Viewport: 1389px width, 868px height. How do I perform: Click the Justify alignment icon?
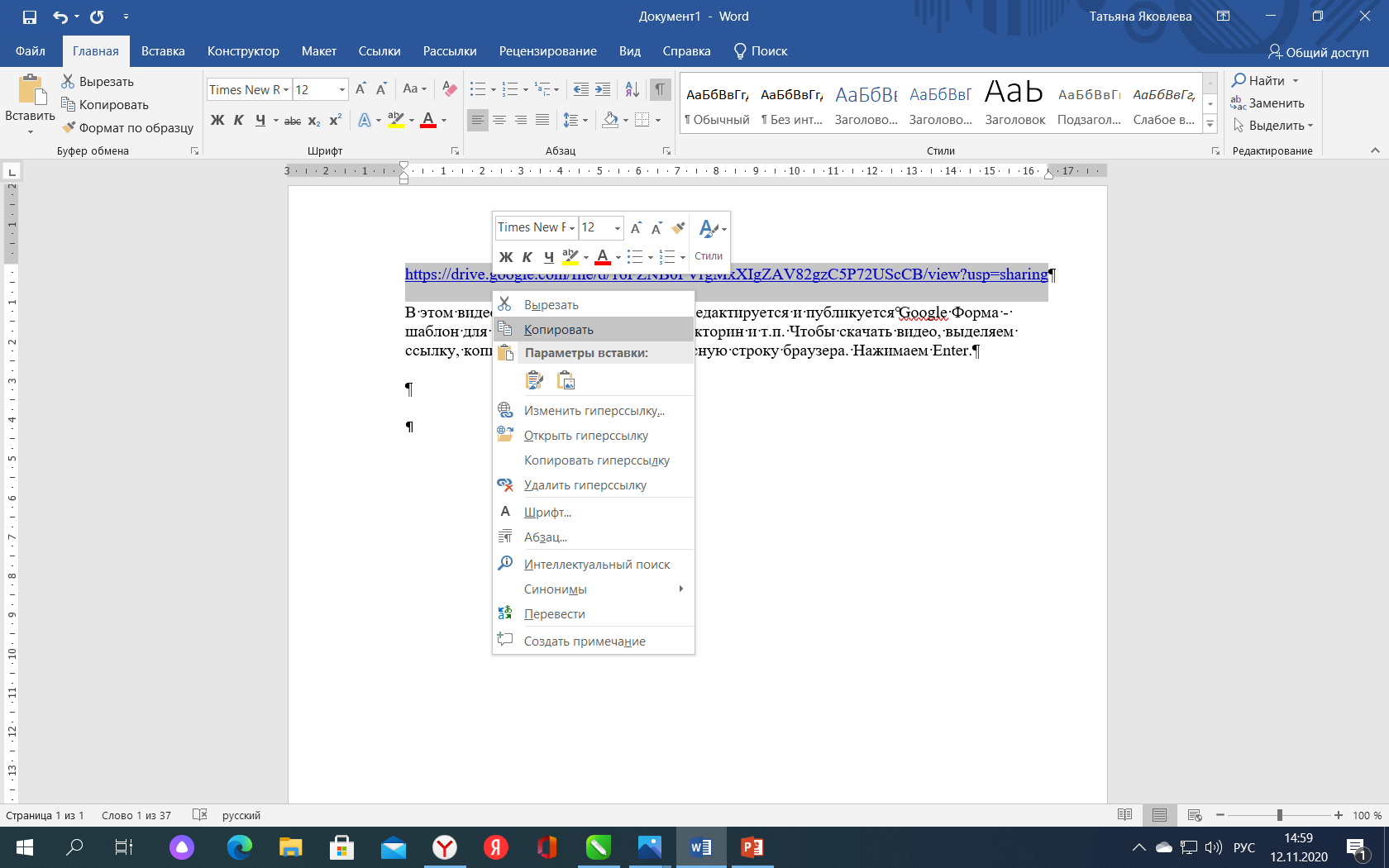(x=542, y=121)
